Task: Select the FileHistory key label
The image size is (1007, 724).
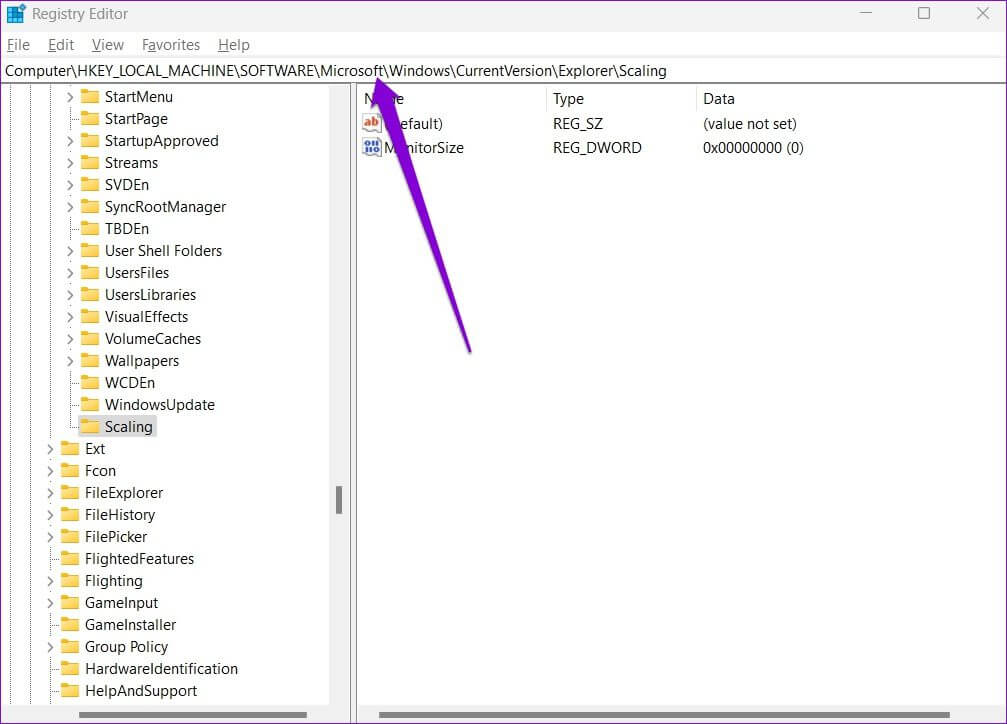Action: point(120,515)
